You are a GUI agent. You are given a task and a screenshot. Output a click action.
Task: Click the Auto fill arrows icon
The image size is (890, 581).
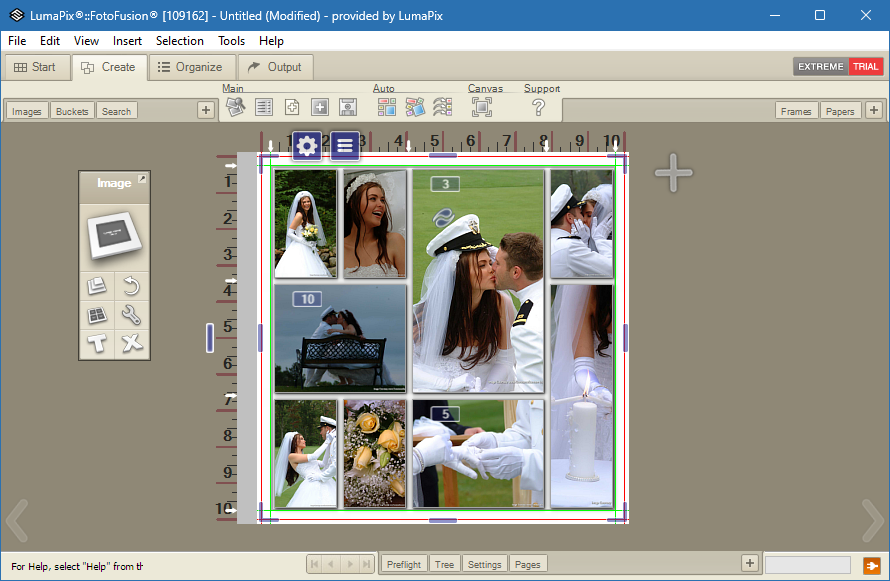click(x=443, y=107)
